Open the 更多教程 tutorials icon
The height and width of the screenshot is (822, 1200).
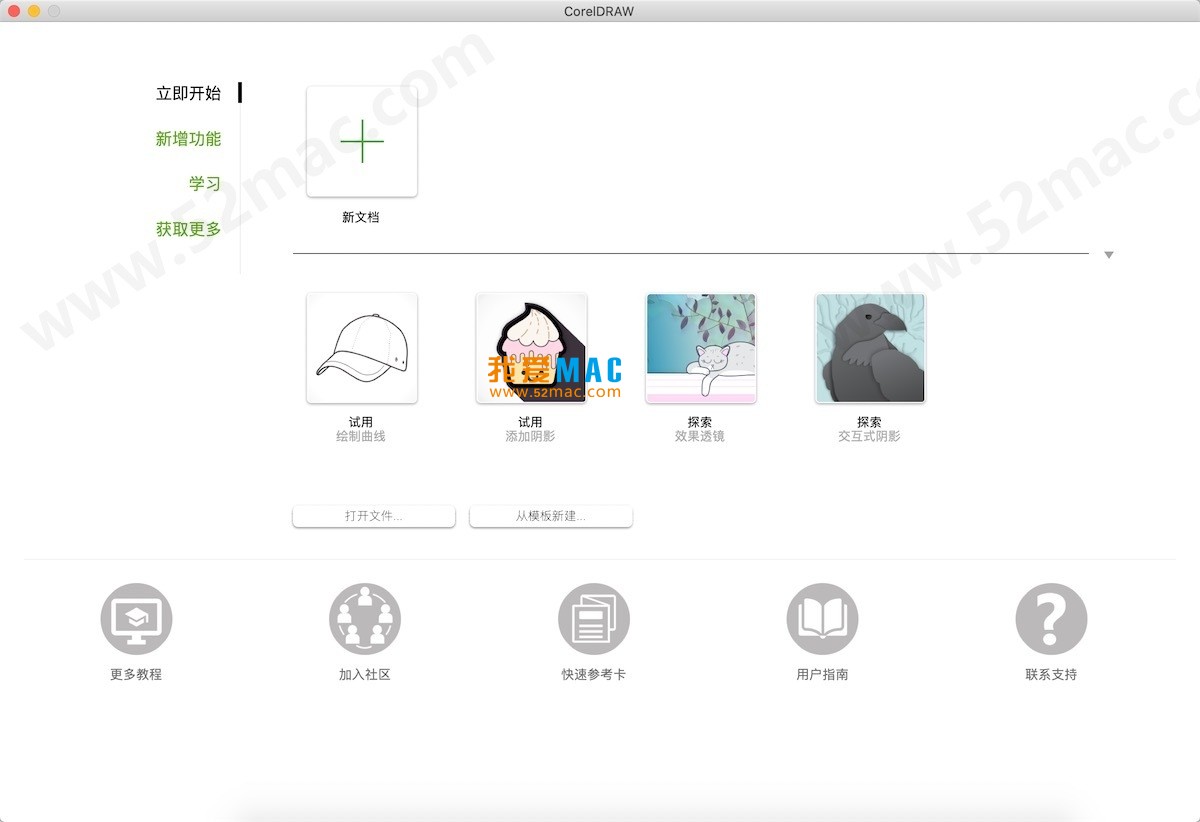point(136,620)
